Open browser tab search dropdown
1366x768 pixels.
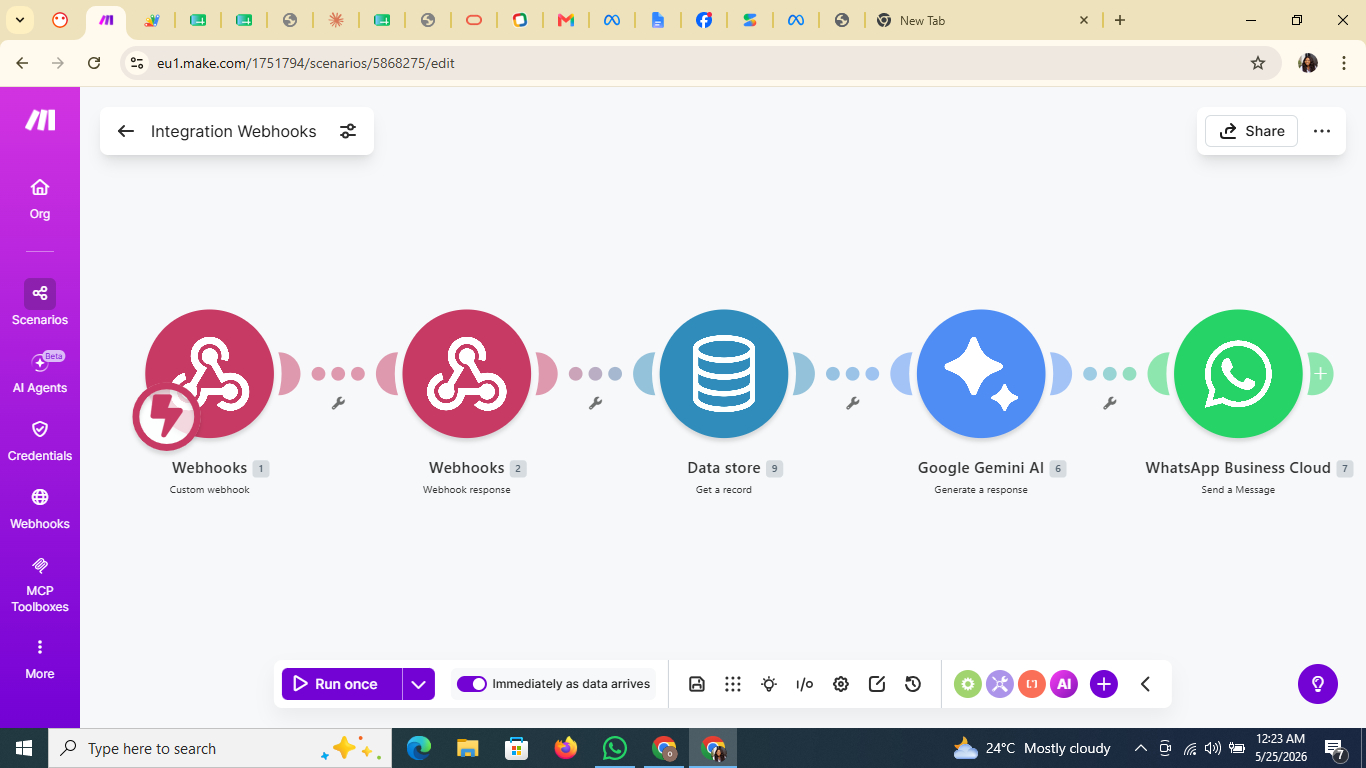pyautogui.click(x=20, y=20)
